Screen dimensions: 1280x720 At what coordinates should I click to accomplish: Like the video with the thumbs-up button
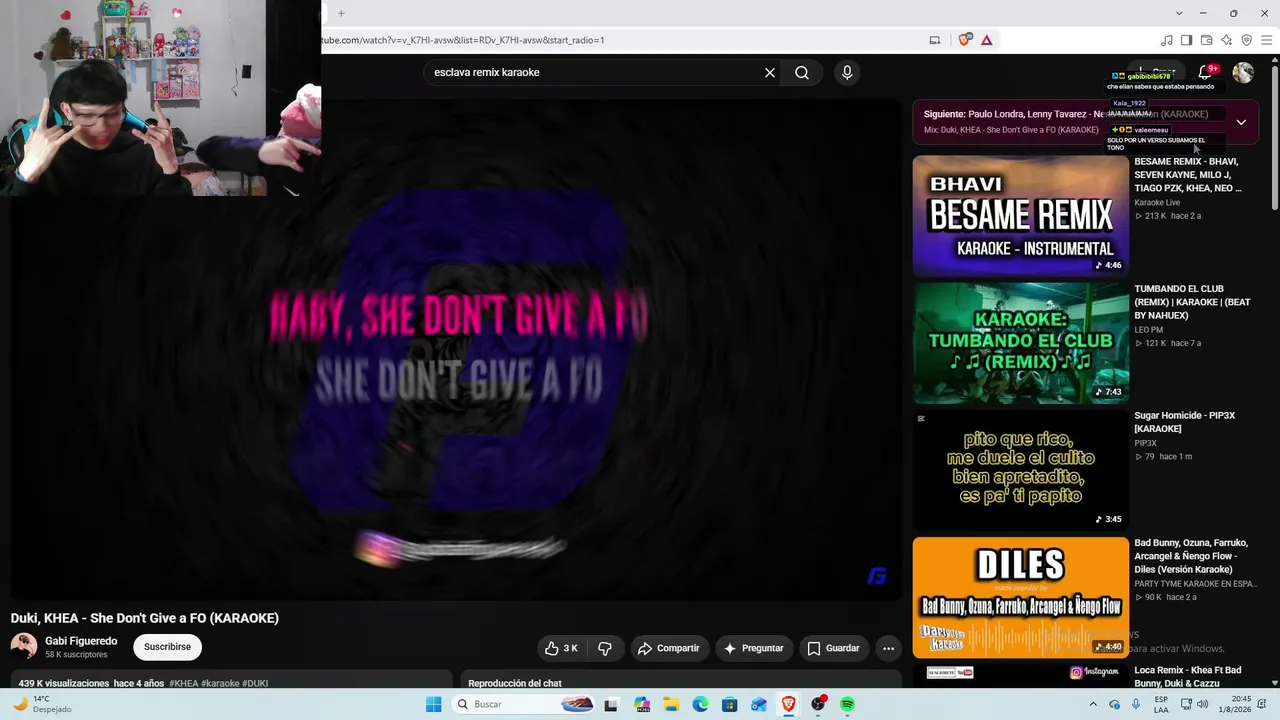pos(562,648)
